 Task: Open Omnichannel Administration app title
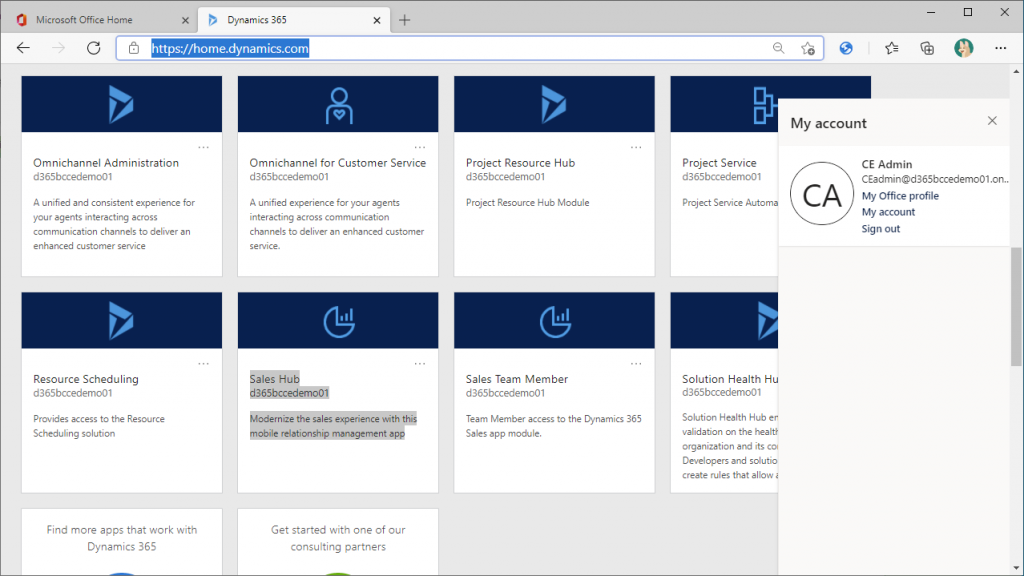(x=106, y=163)
